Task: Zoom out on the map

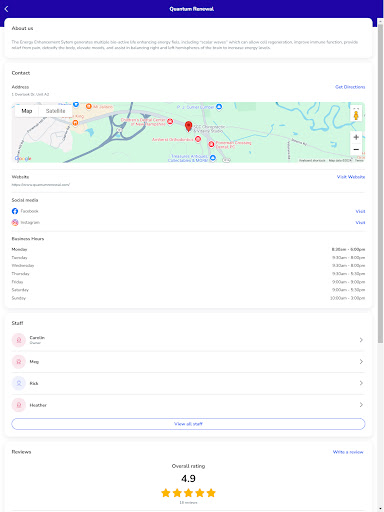Action: [356, 149]
